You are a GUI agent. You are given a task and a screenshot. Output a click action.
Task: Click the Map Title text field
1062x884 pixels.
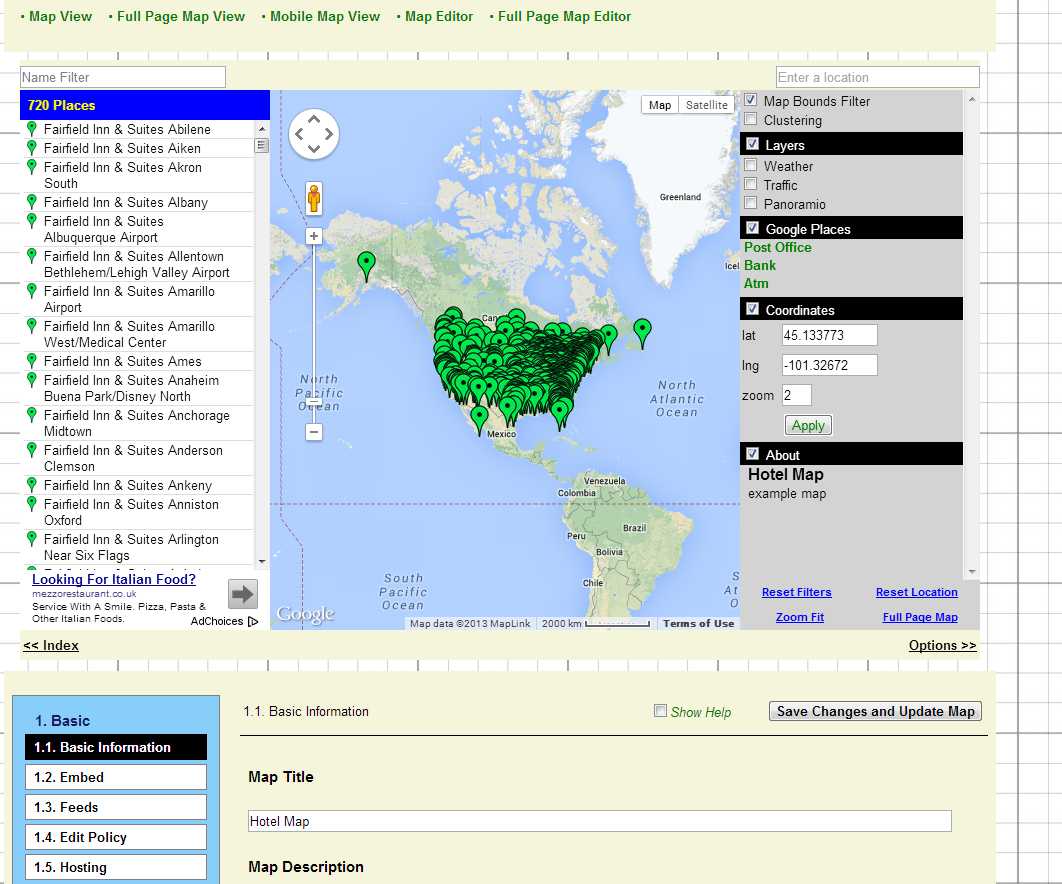(x=599, y=821)
